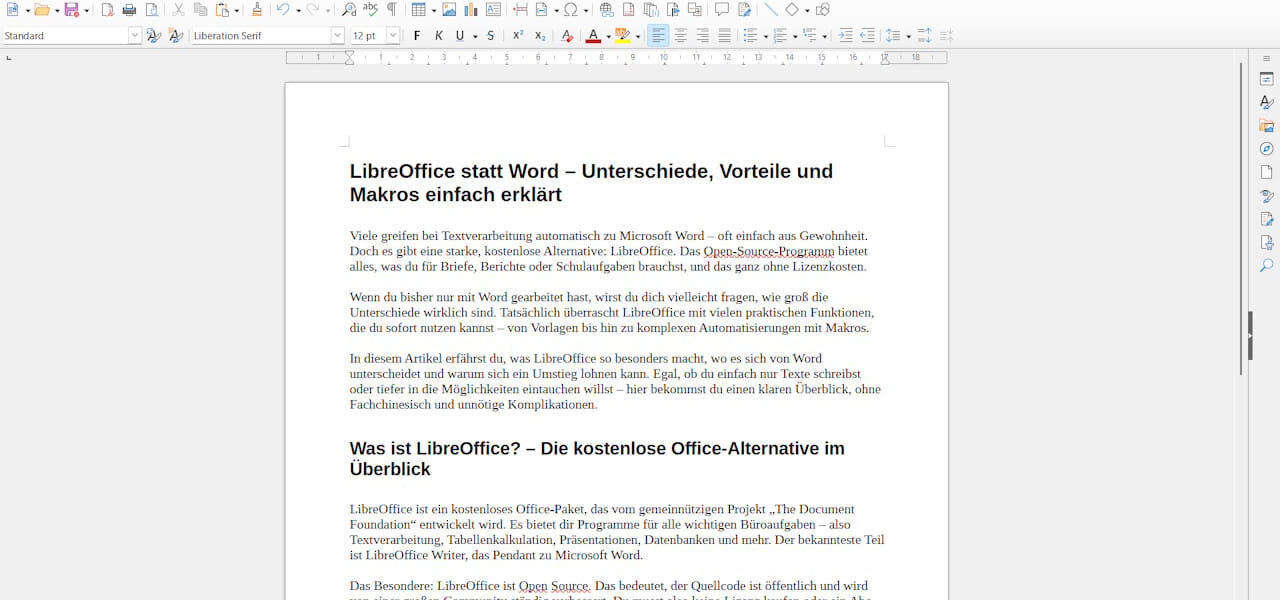Expand the Liberation Serif font name dropdown
Image resolution: width=1280 pixels, height=600 pixels.
(x=337, y=36)
